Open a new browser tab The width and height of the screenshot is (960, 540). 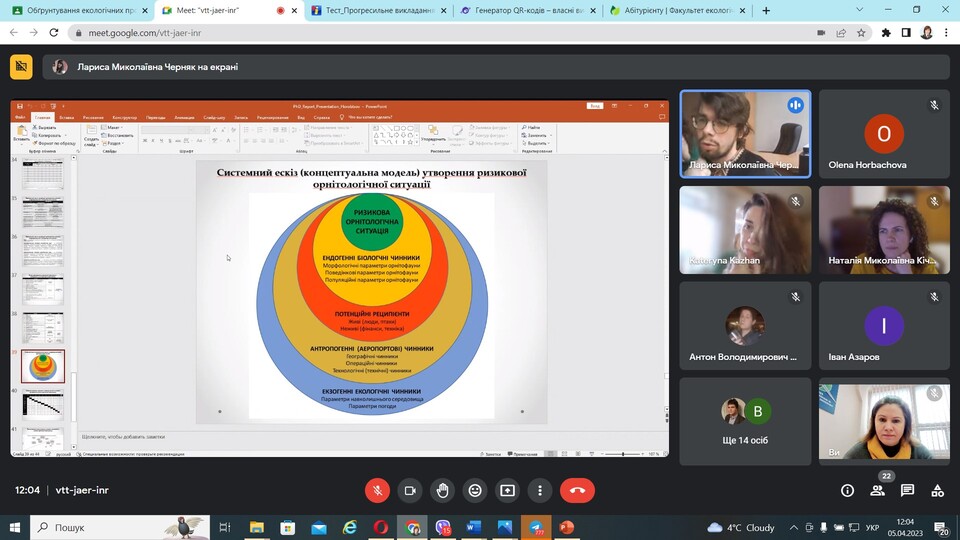tap(767, 10)
